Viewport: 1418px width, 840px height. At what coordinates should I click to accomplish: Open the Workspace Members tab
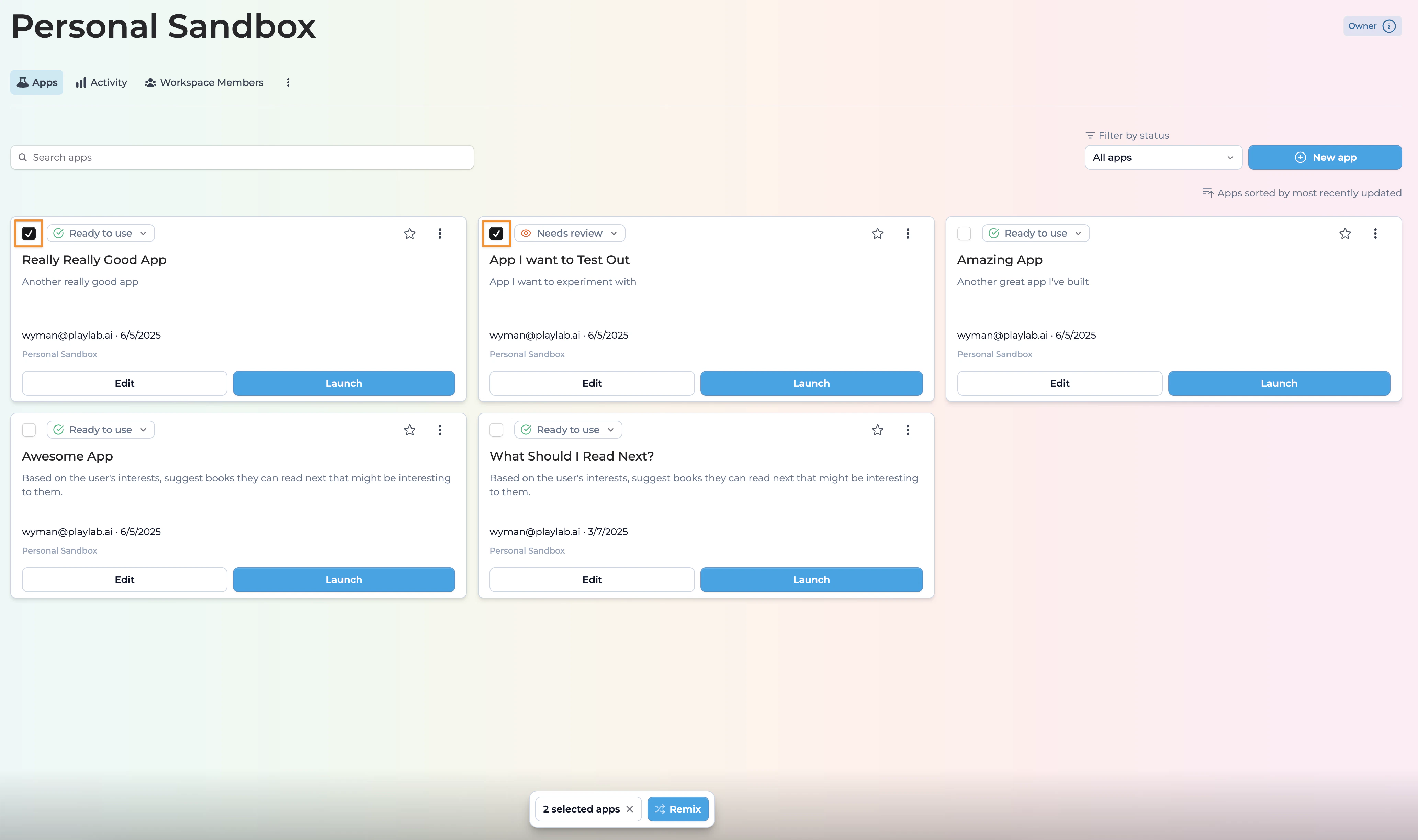point(204,83)
